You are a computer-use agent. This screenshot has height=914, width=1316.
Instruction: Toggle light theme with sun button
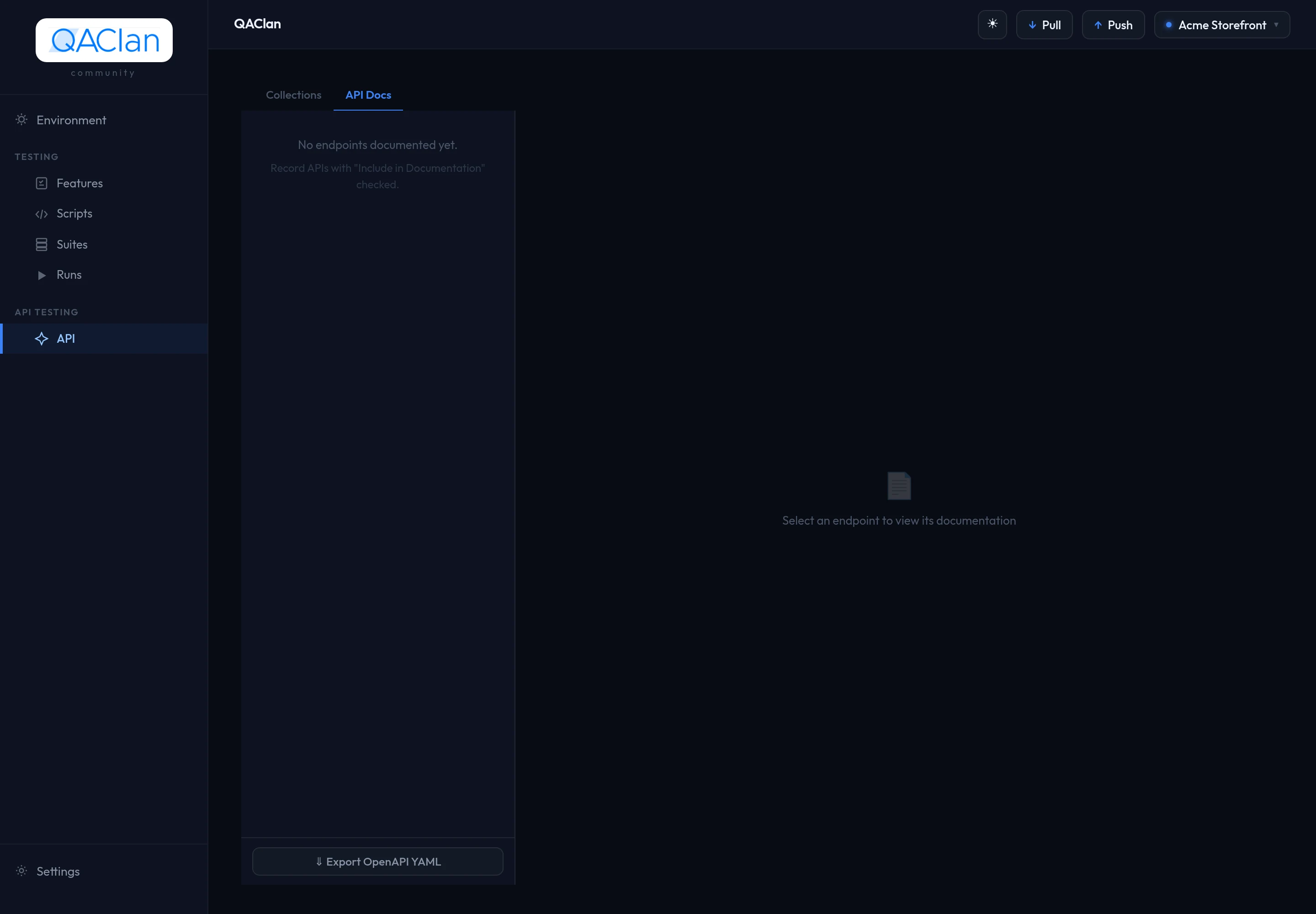(992, 25)
